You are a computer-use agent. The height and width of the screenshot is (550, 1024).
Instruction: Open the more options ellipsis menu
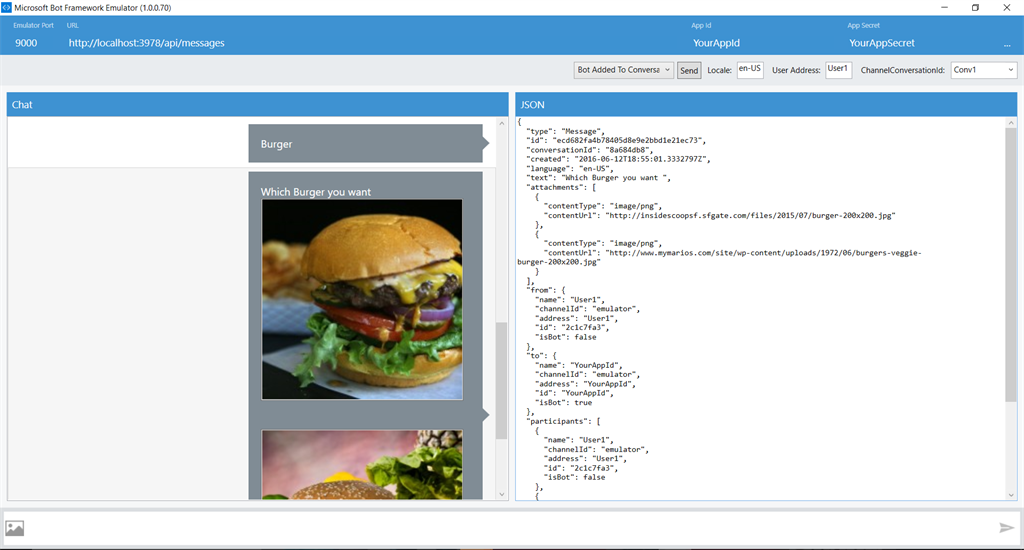coord(1007,45)
